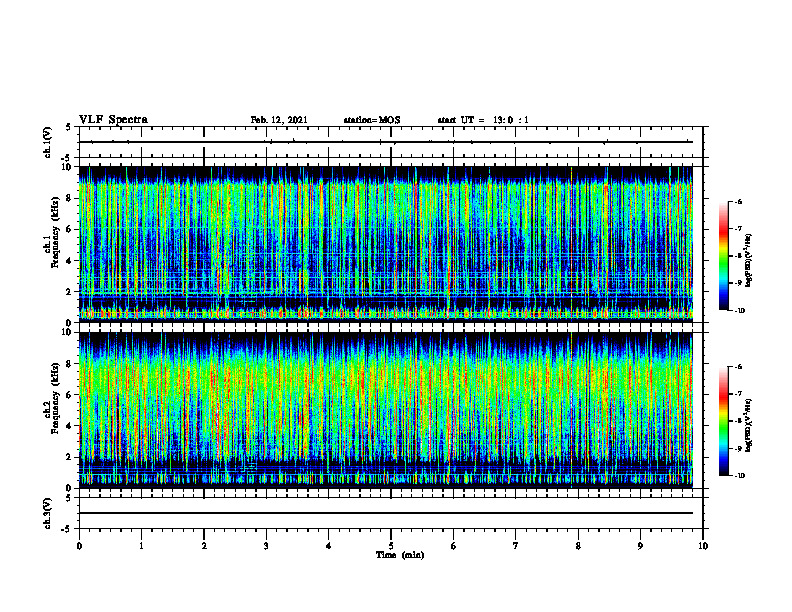The width and height of the screenshot is (792, 612).
Task: Click time axis tick label "2"
Action: (x=204, y=546)
